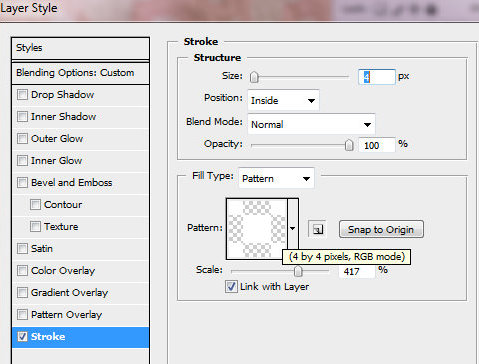This screenshot has width=479, height=364.
Task: Click the Snap to Origin button
Action: tap(381, 229)
